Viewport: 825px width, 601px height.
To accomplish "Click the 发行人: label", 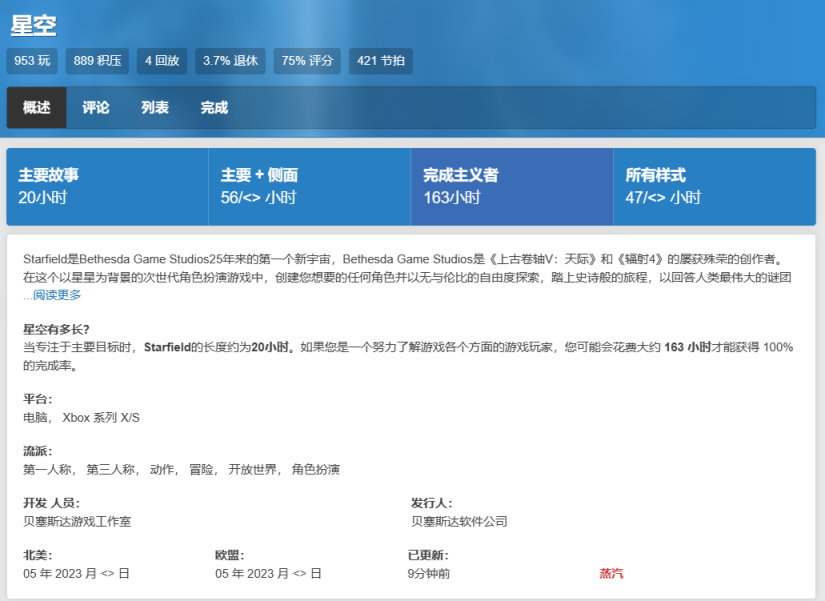I will 432,503.
